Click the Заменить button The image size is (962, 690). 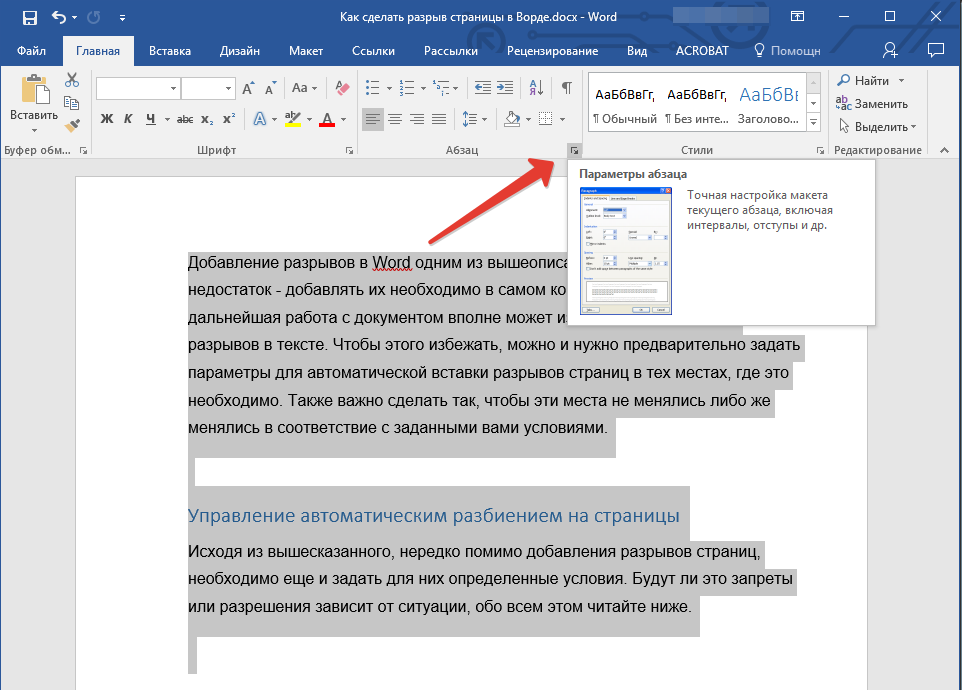coord(872,103)
